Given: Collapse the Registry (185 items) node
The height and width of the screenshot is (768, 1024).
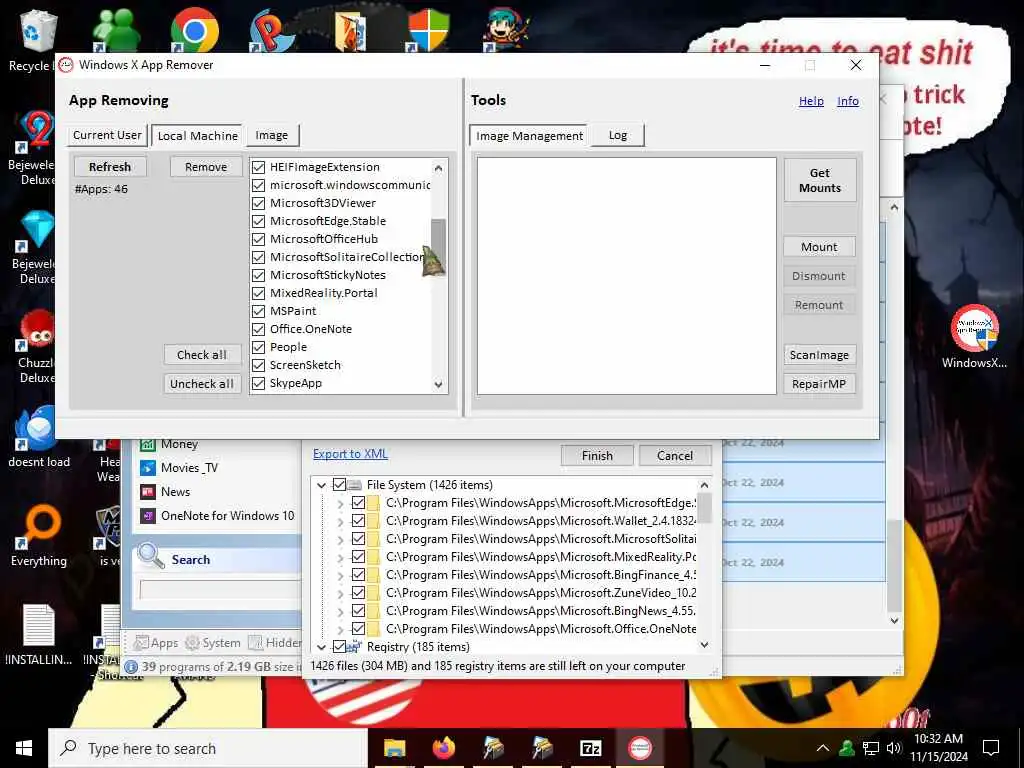Looking at the screenshot, I should [321, 647].
